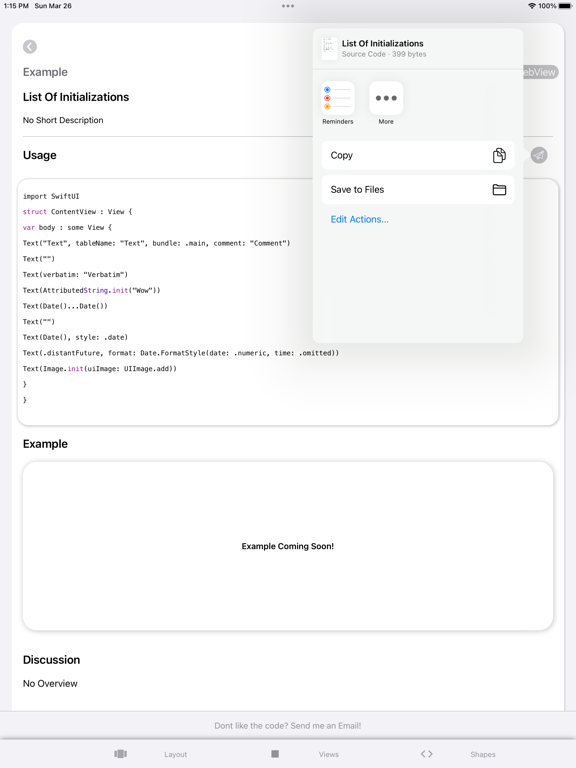Select the Shapes tab code brackets icon
Screen dimensions: 576x768
427,754
